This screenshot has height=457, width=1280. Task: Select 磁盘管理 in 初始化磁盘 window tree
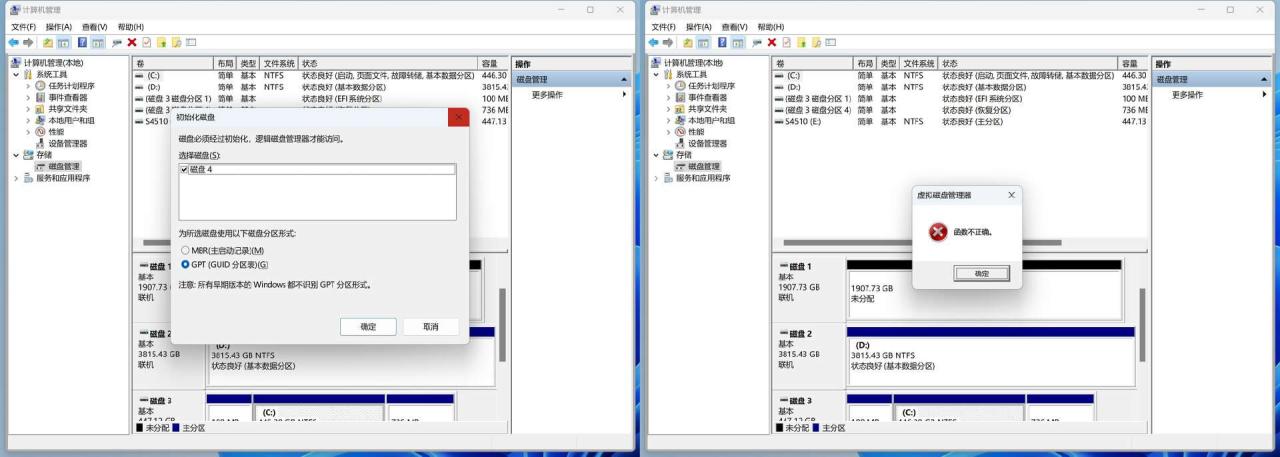[64, 166]
